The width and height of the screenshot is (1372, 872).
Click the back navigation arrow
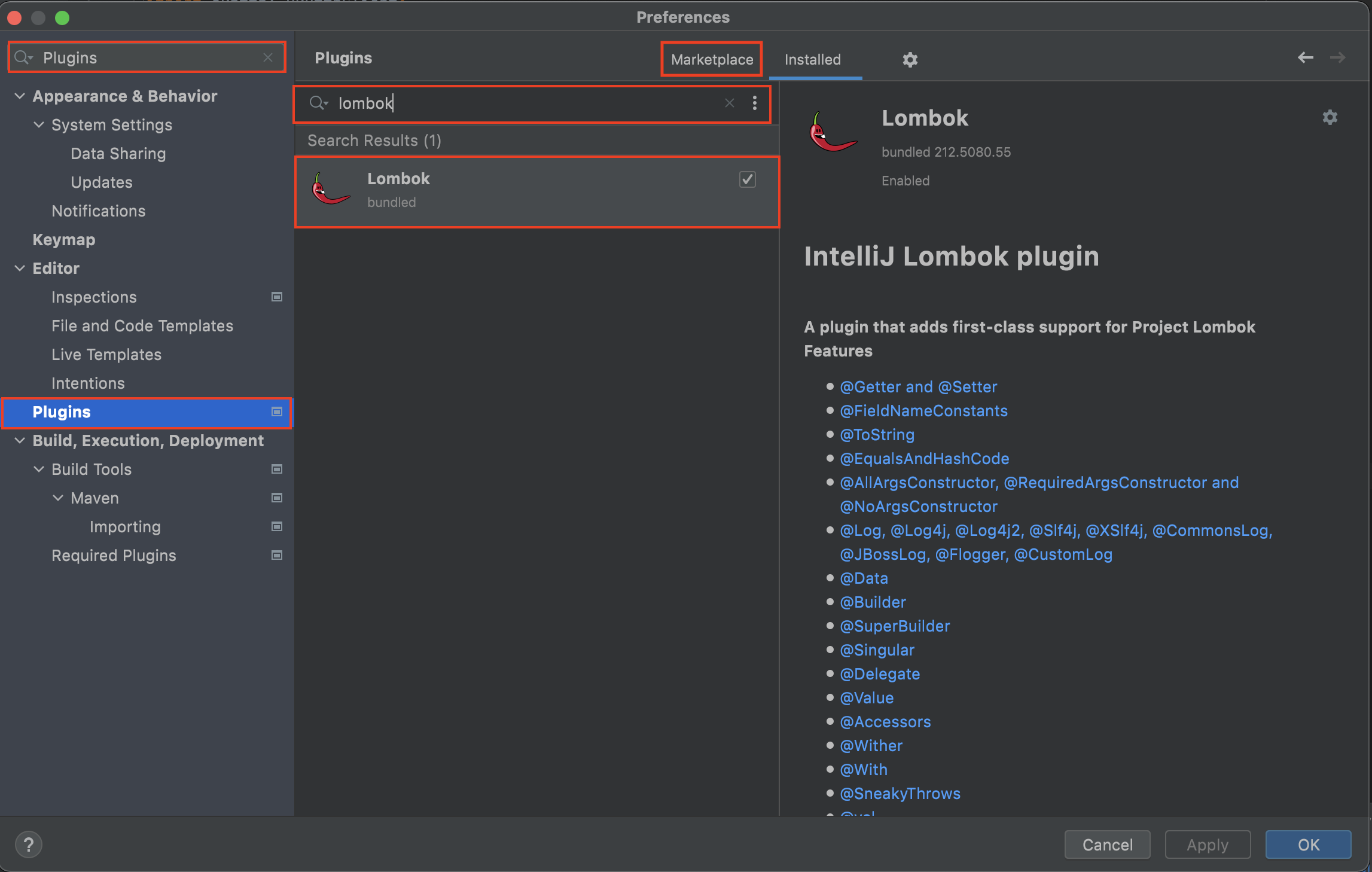tap(1305, 57)
